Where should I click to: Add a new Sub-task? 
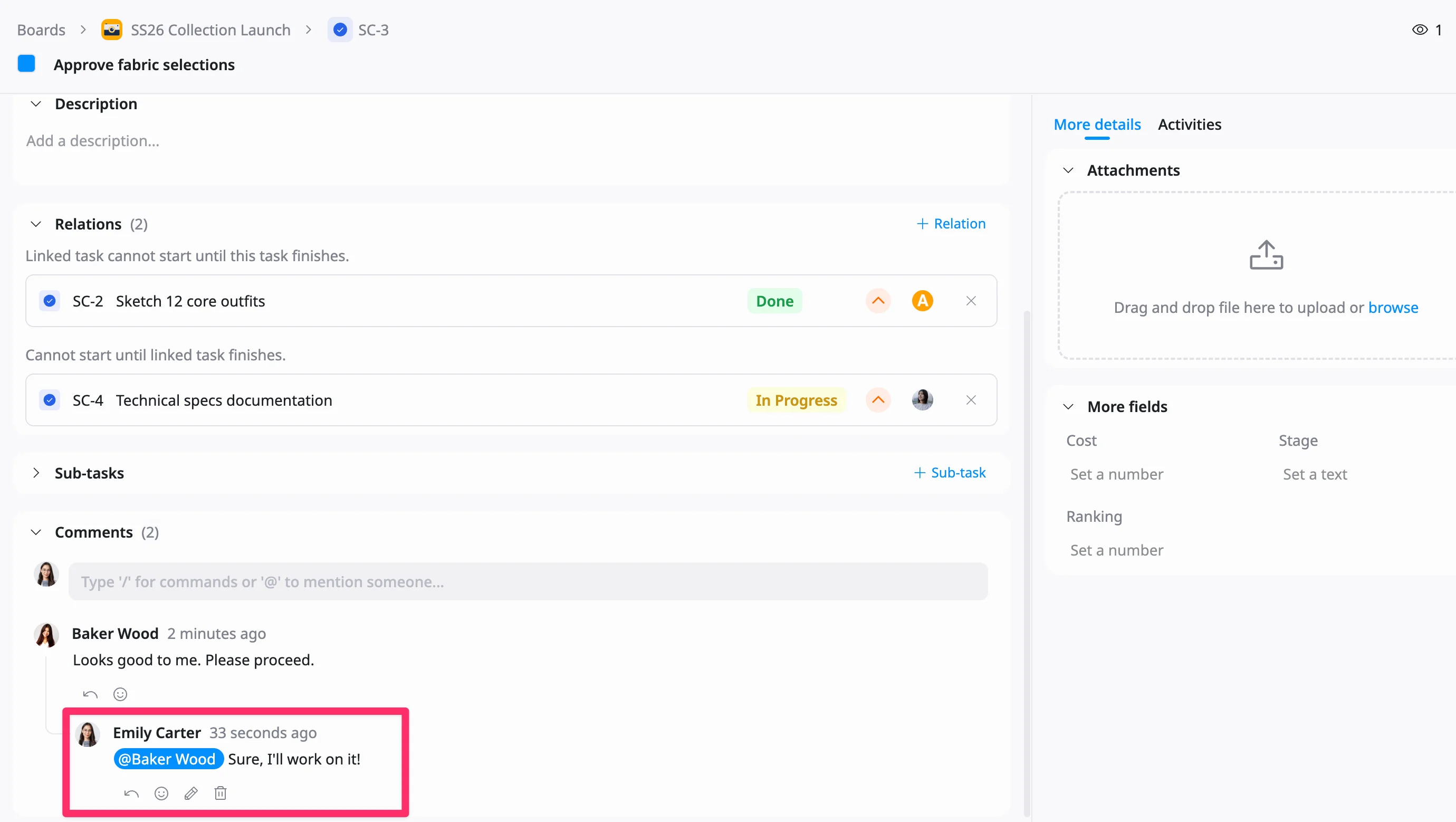click(x=950, y=473)
